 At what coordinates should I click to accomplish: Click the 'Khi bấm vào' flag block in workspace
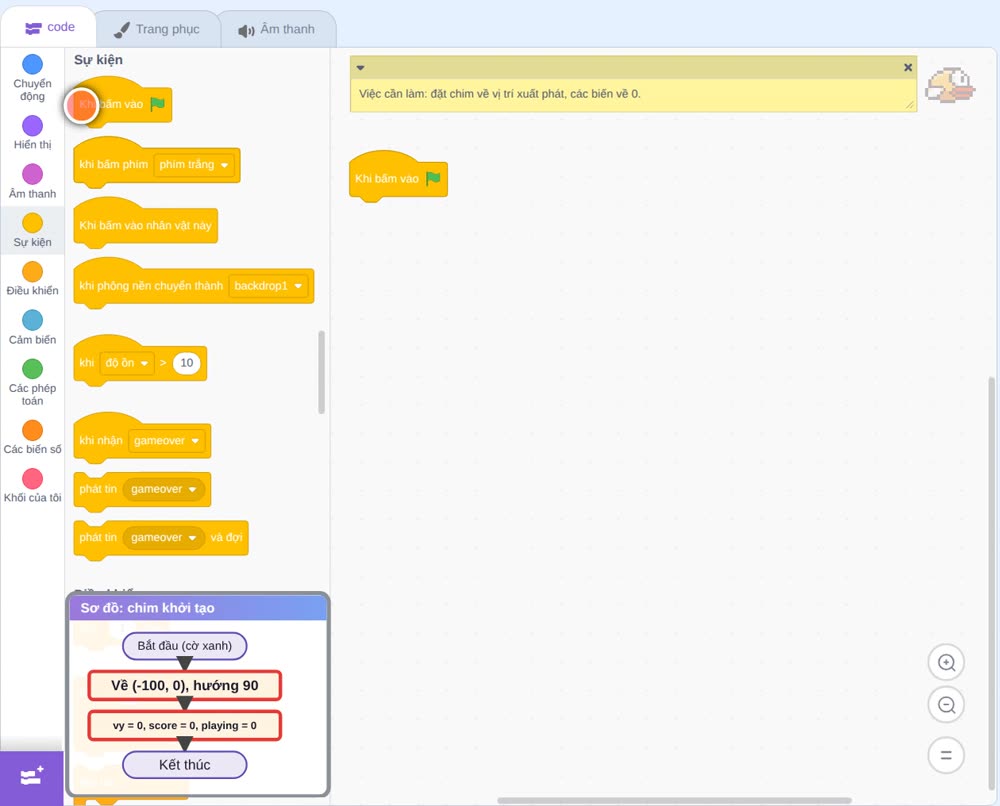(398, 177)
